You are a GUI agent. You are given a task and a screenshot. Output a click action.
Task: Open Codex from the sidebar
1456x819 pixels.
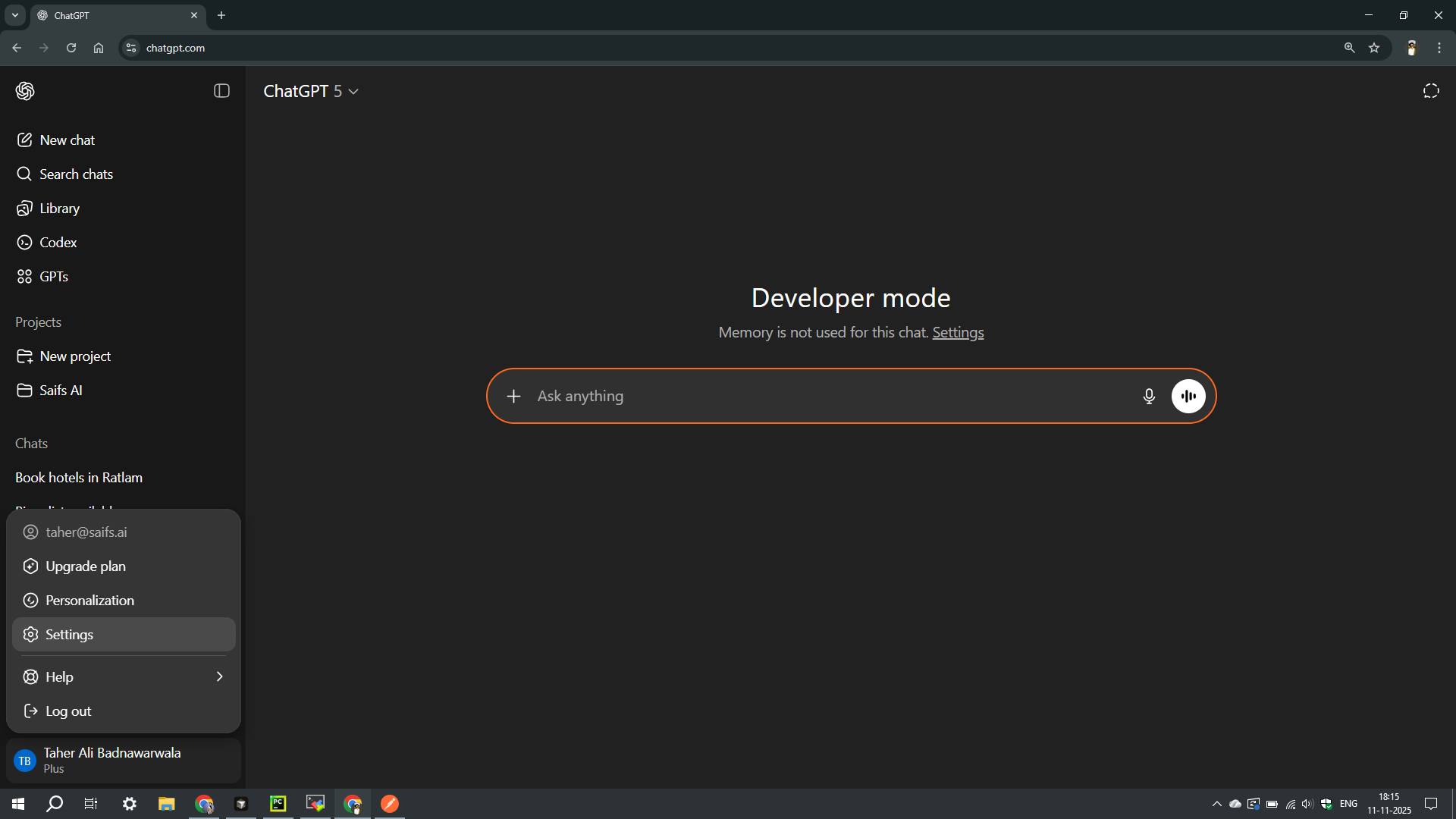(123, 243)
